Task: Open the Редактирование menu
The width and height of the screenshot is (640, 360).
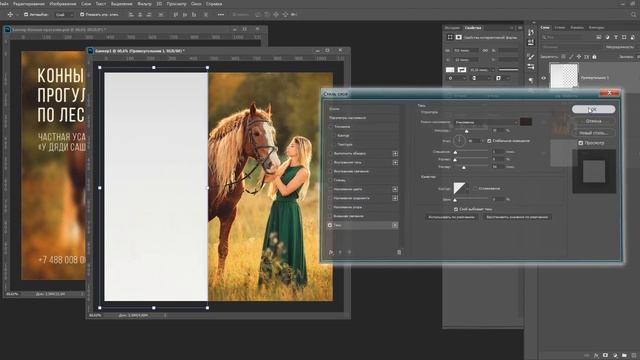Action: [29, 4]
